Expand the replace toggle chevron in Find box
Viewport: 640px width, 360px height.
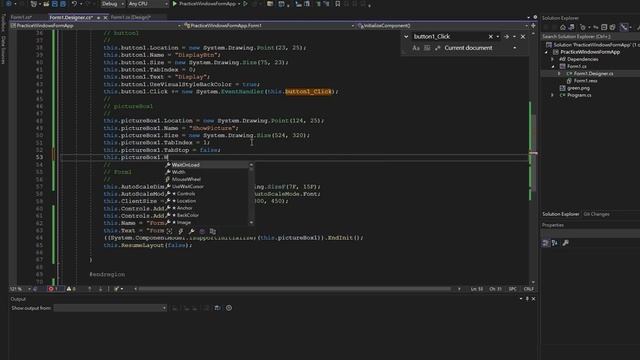coord(406,37)
